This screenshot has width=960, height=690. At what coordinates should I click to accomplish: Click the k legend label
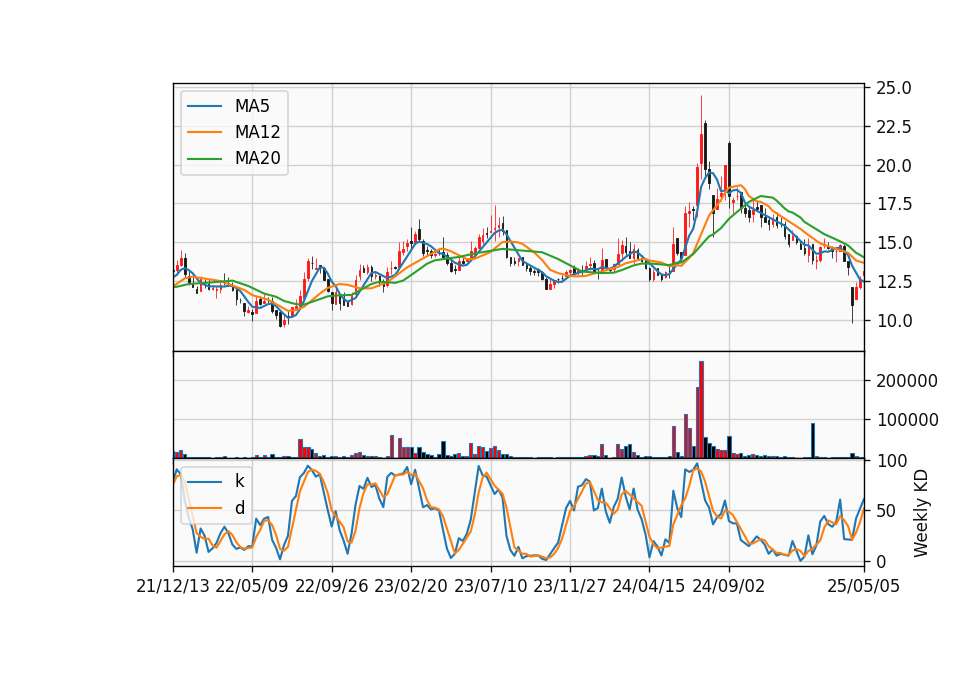point(239,481)
